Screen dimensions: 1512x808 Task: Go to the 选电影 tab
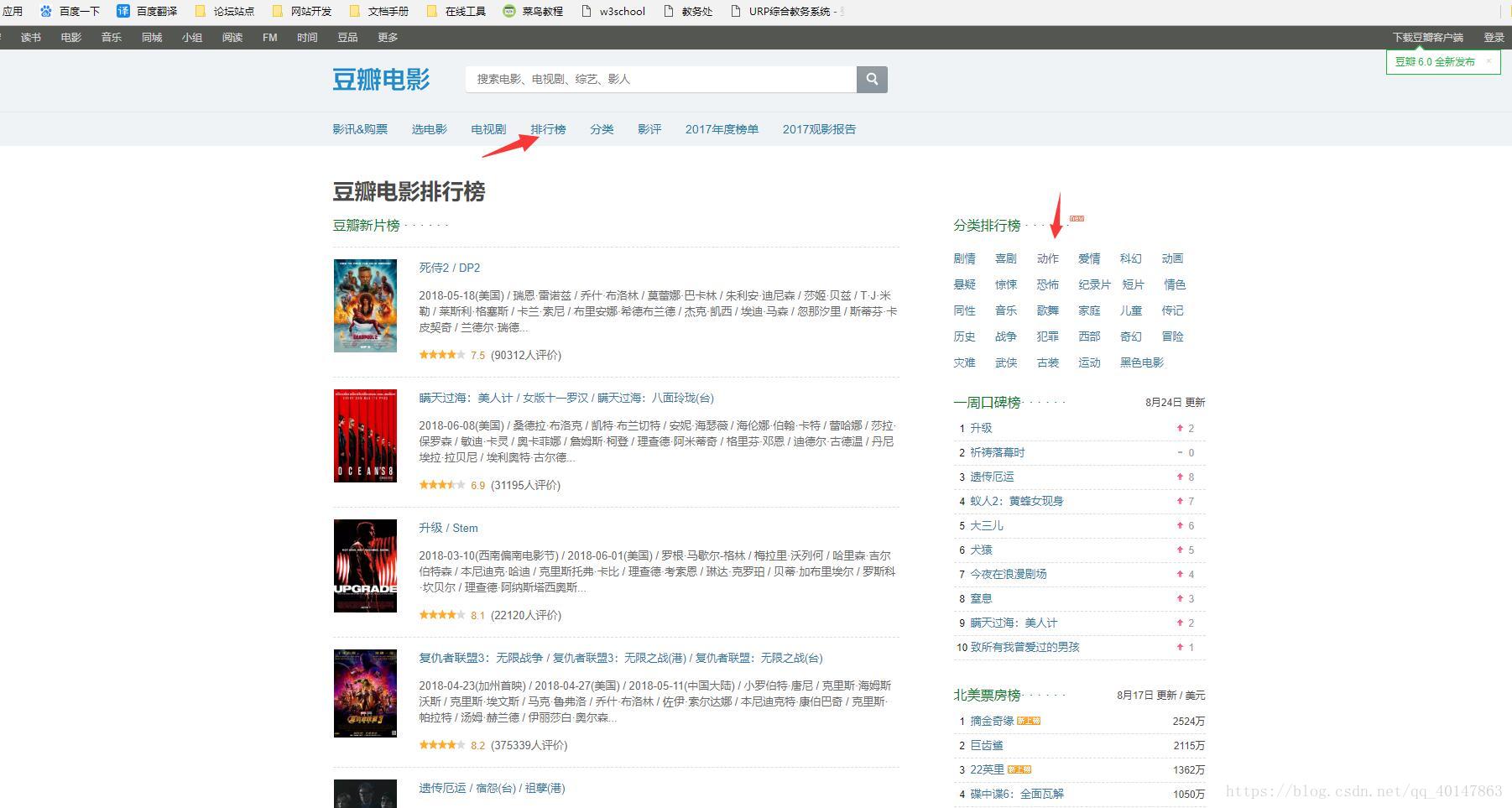(x=429, y=129)
